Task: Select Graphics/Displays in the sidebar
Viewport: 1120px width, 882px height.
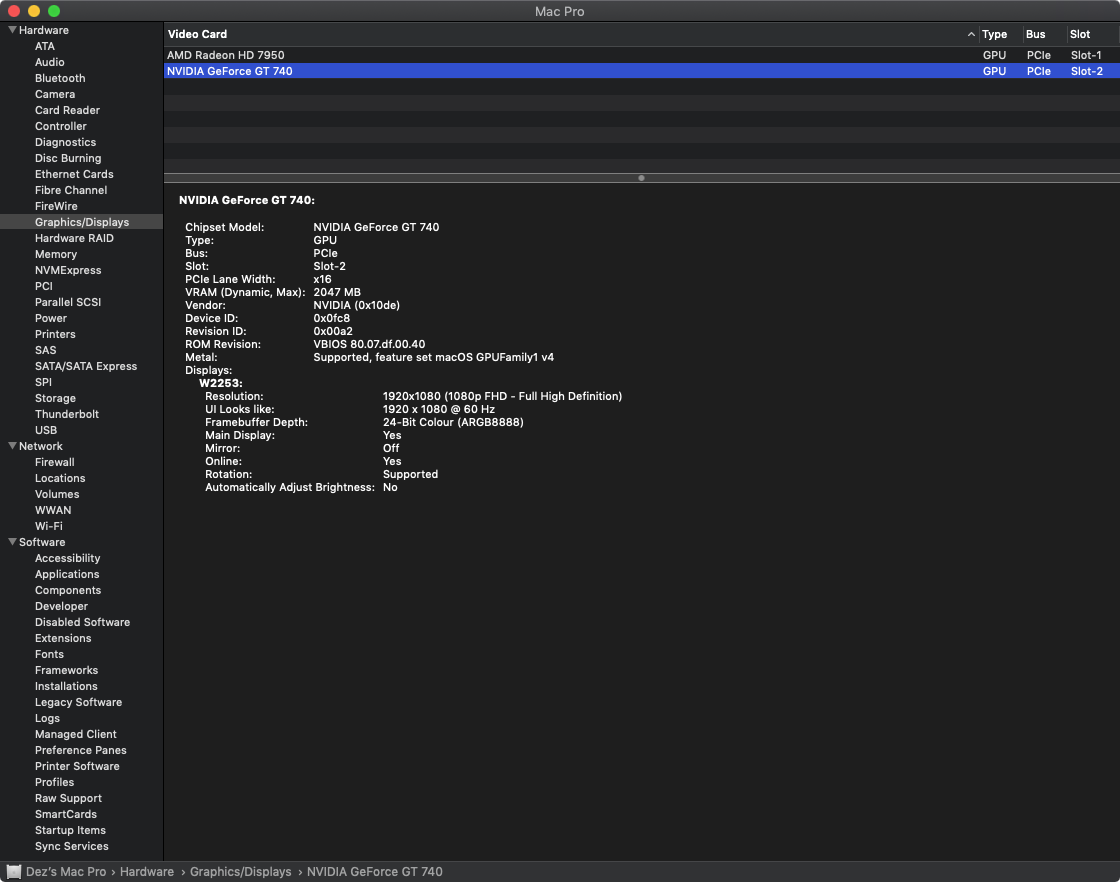Action: [x=82, y=222]
